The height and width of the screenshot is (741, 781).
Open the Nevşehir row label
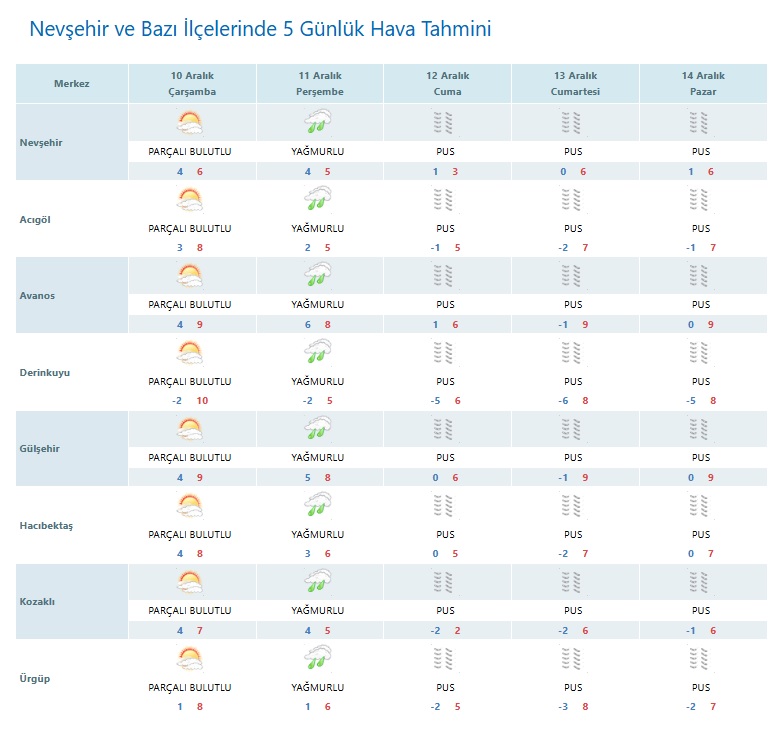click(x=41, y=142)
